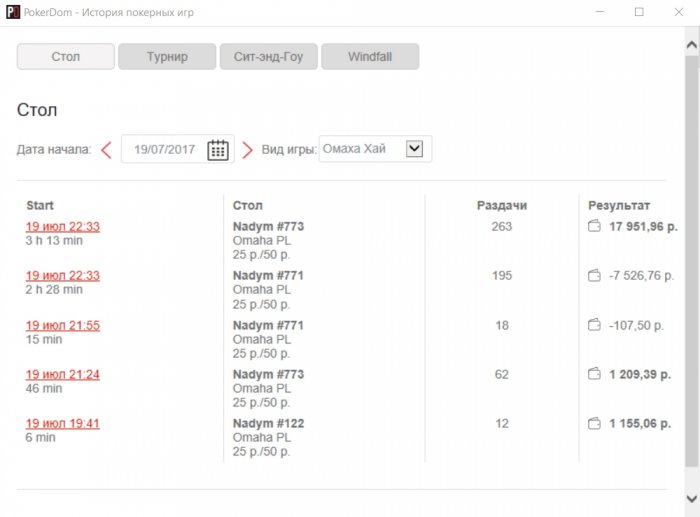This screenshot has height=517, width=700.
Task: Click the start date field 19/07/2017
Action: [x=165, y=150]
